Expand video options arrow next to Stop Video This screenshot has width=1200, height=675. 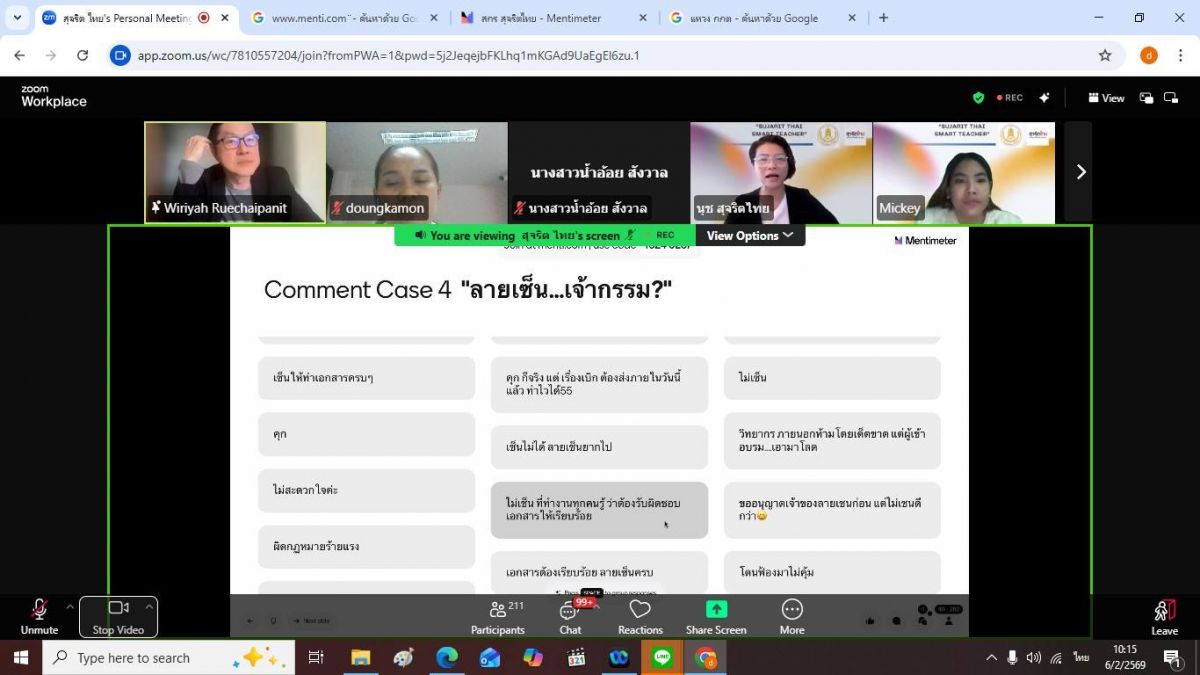click(x=149, y=606)
